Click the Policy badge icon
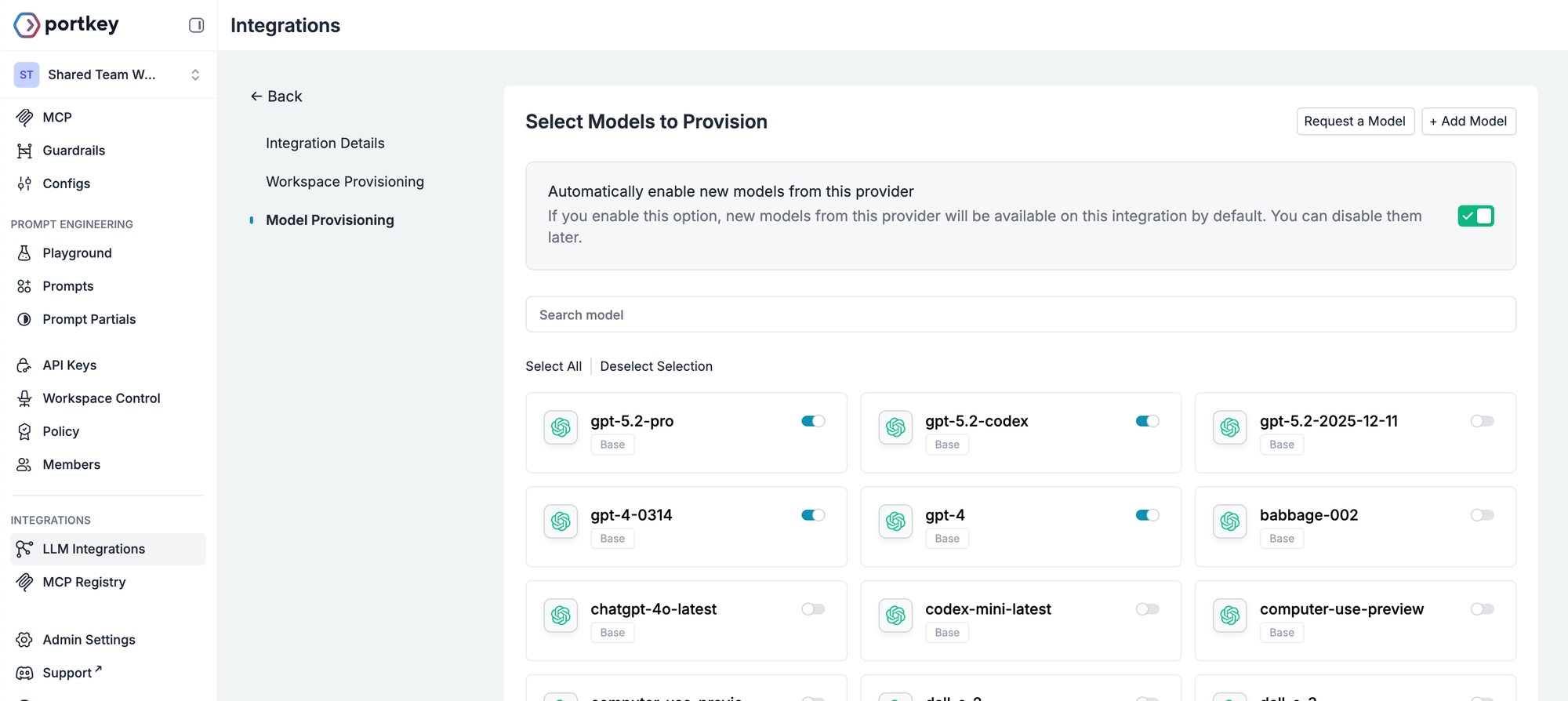 [x=24, y=431]
